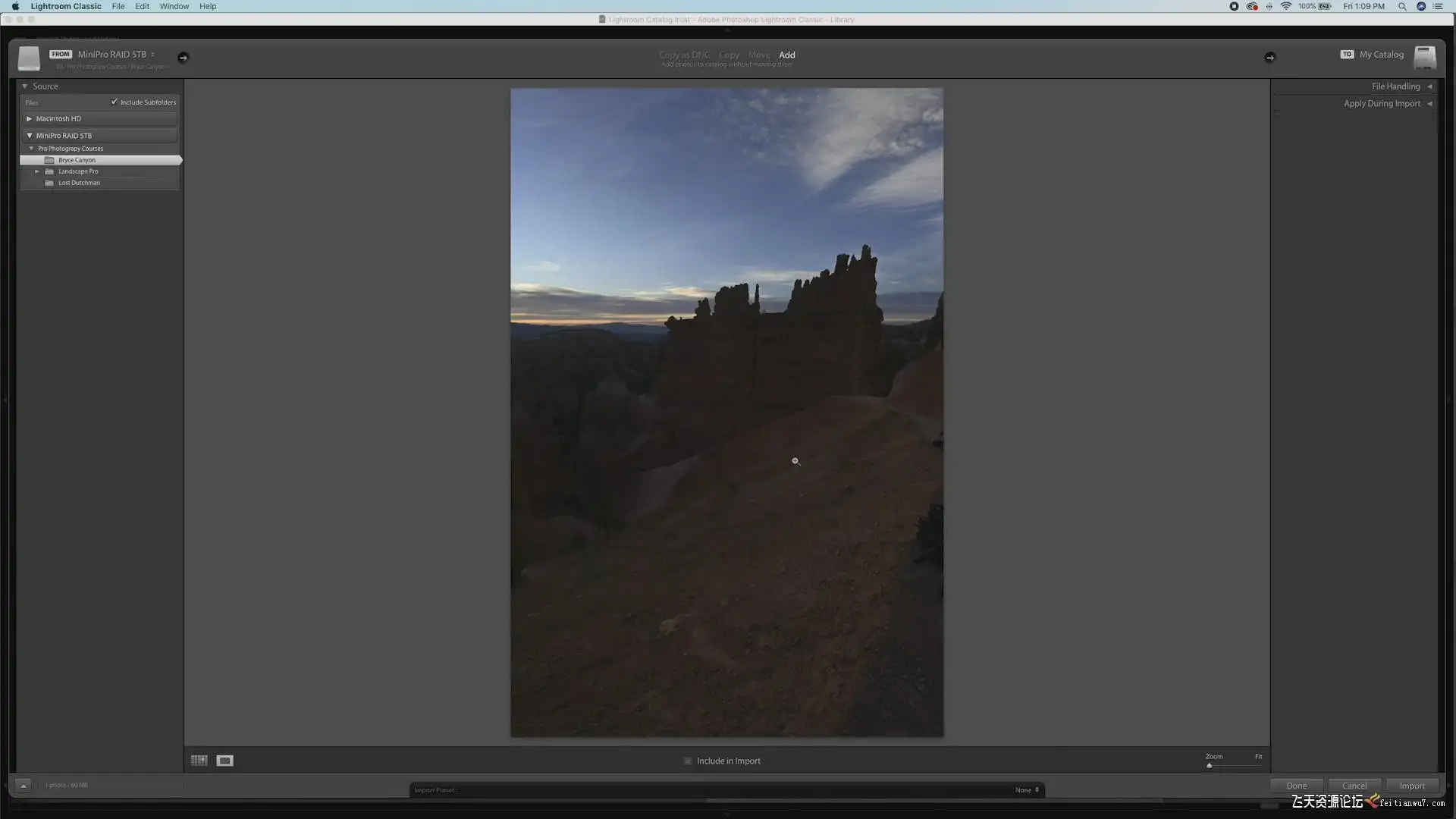1456x819 pixels.
Task: Click the Fit zoom label
Action: tap(1258, 756)
